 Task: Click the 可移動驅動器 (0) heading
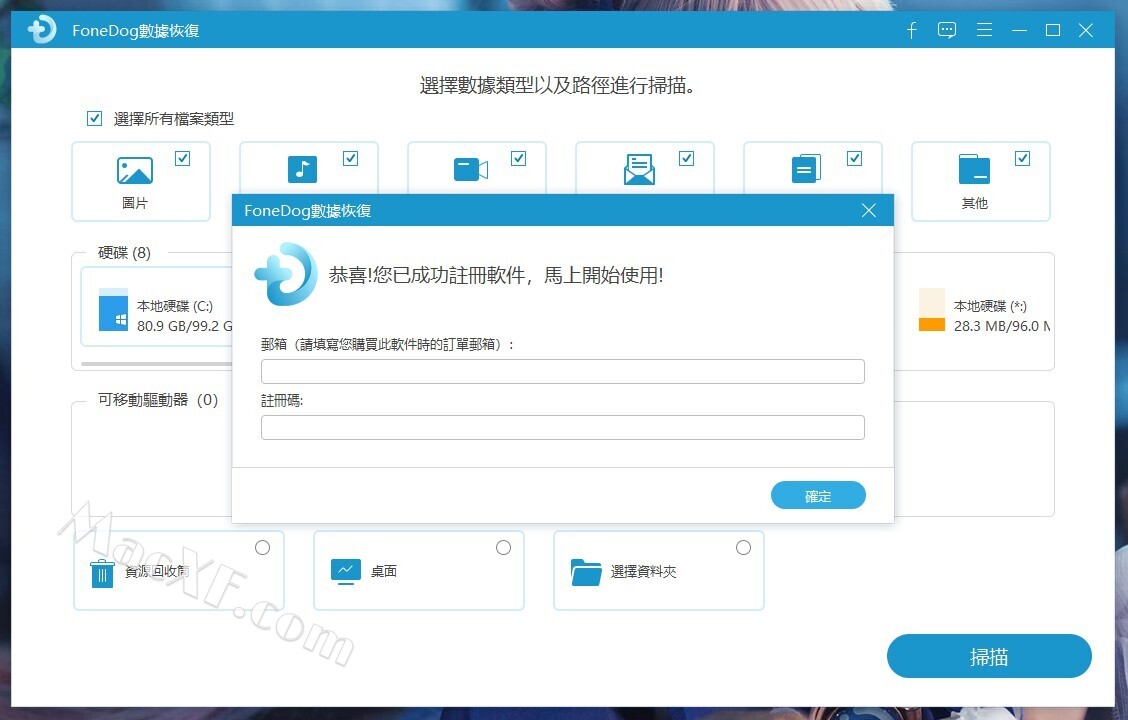158,400
